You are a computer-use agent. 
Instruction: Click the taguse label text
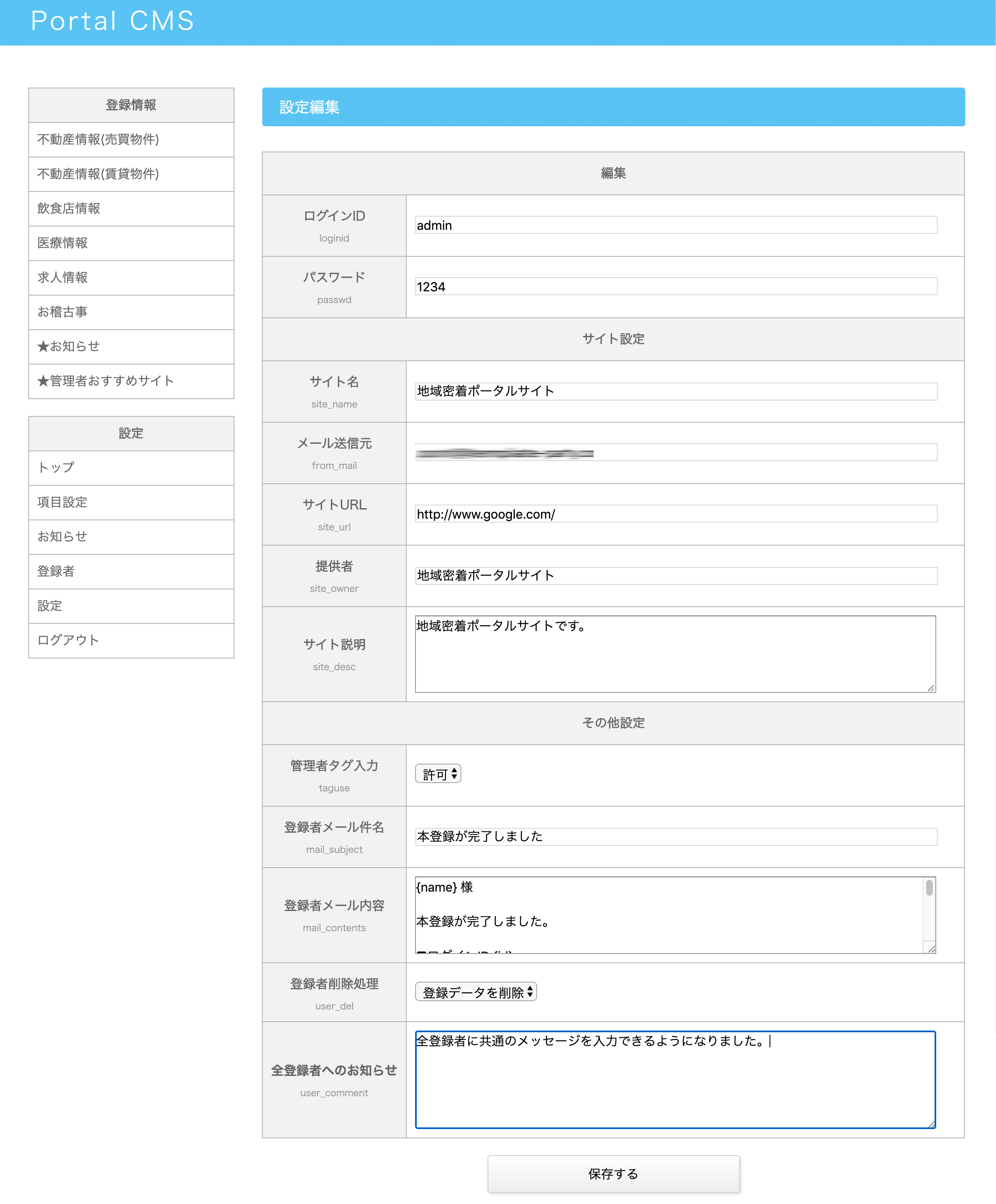click(x=334, y=788)
